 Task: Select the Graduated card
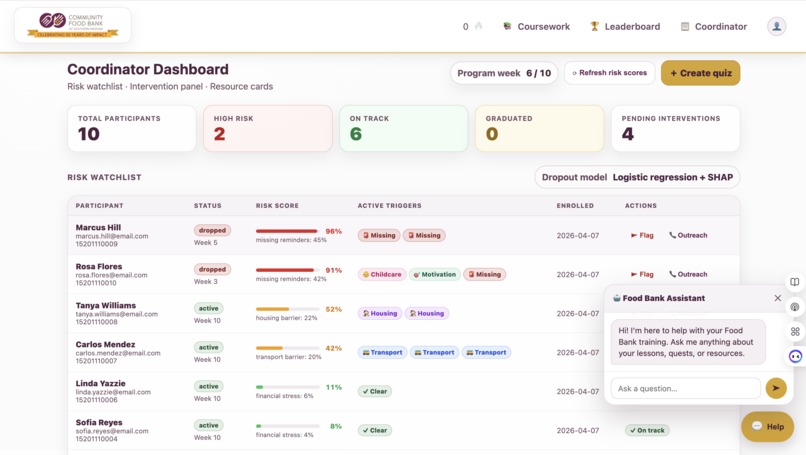coord(540,129)
